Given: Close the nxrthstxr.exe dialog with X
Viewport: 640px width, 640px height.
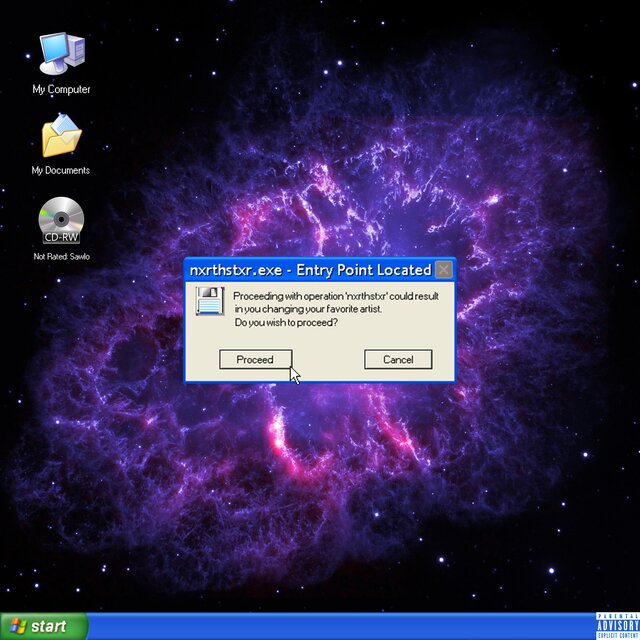Looking at the screenshot, I should click(443, 270).
